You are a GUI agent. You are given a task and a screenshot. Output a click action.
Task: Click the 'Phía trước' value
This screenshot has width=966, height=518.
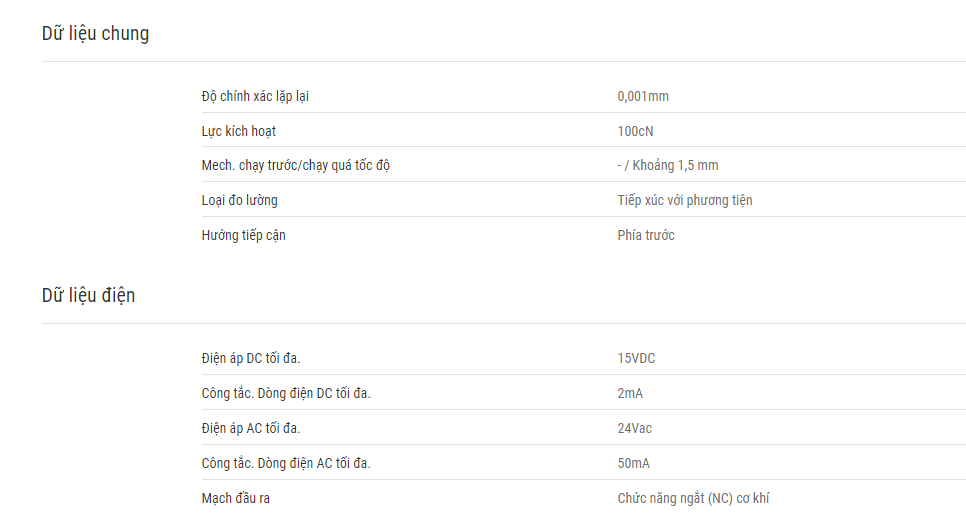click(646, 235)
